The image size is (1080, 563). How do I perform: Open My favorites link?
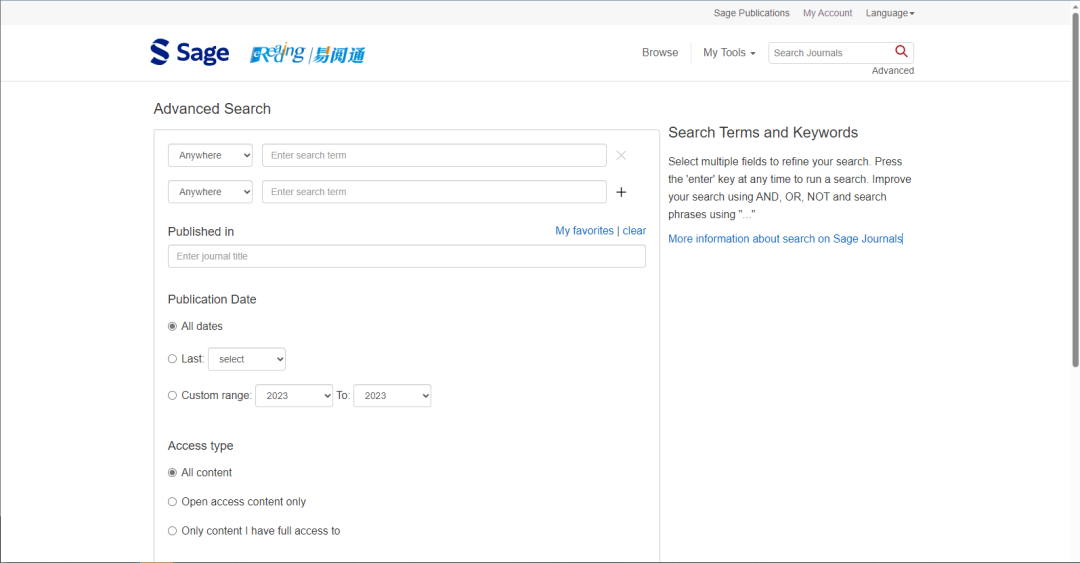pyautogui.click(x=584, y=231)
